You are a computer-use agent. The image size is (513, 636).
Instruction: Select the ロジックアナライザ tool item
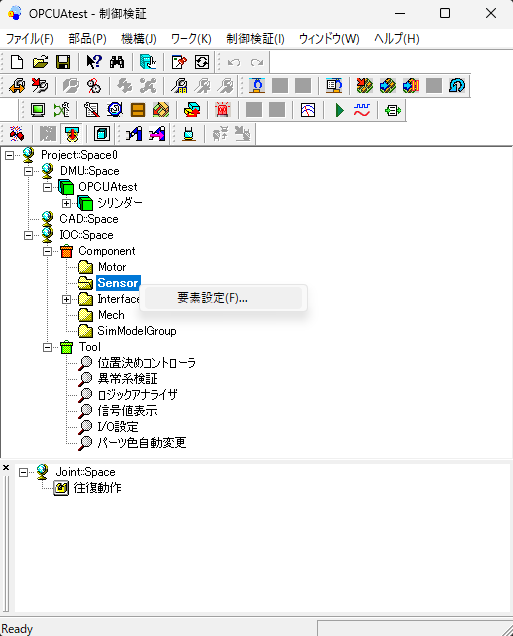(x=137, y=395)
